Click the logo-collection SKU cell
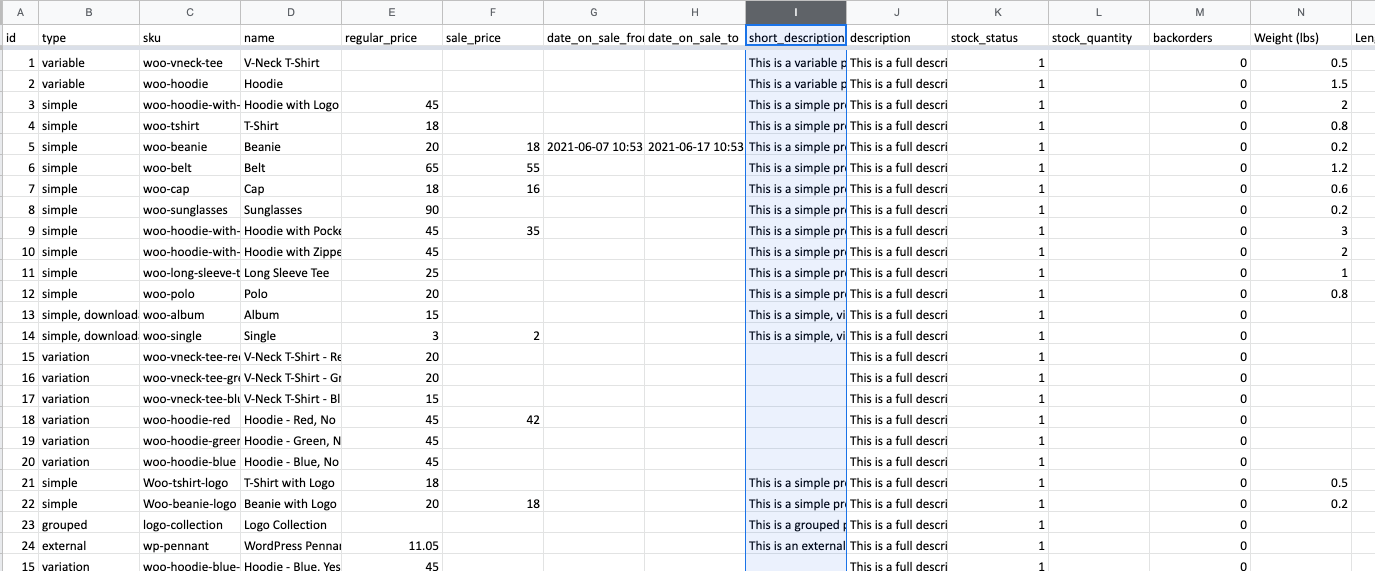This screenshot has width=1375, height=571. click(x=189, y=525)
